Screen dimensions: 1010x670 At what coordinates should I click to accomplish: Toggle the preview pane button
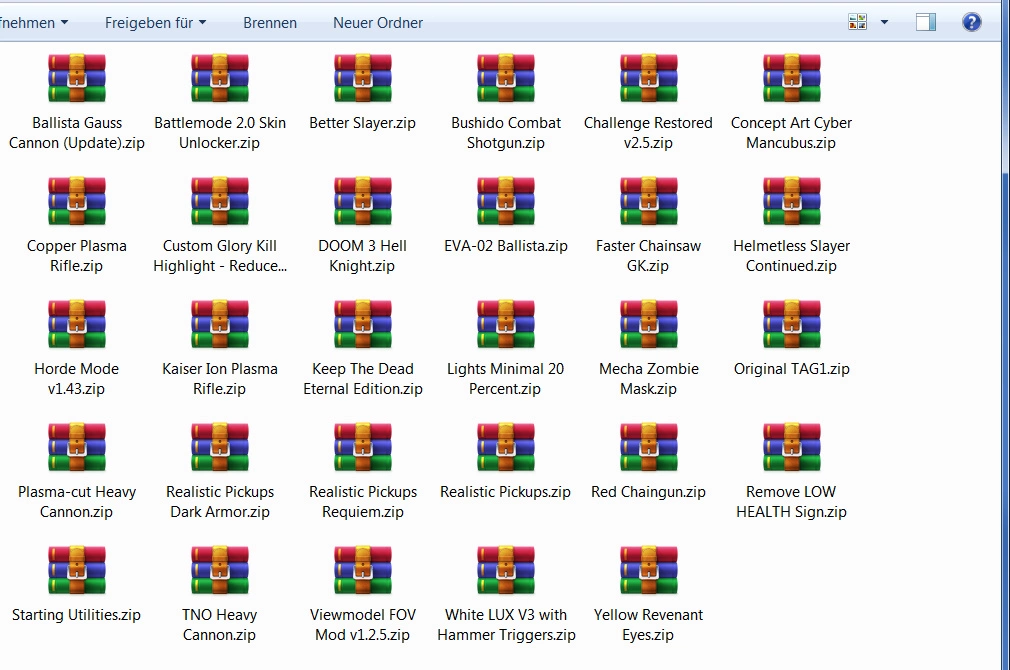click(x=926, y=23)
